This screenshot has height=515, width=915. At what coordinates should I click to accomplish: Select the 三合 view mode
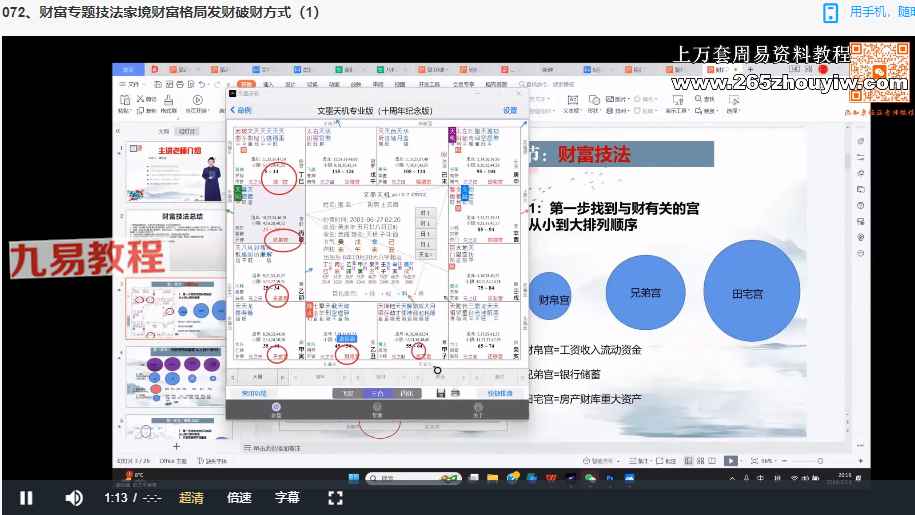click(x=377, y=393)
